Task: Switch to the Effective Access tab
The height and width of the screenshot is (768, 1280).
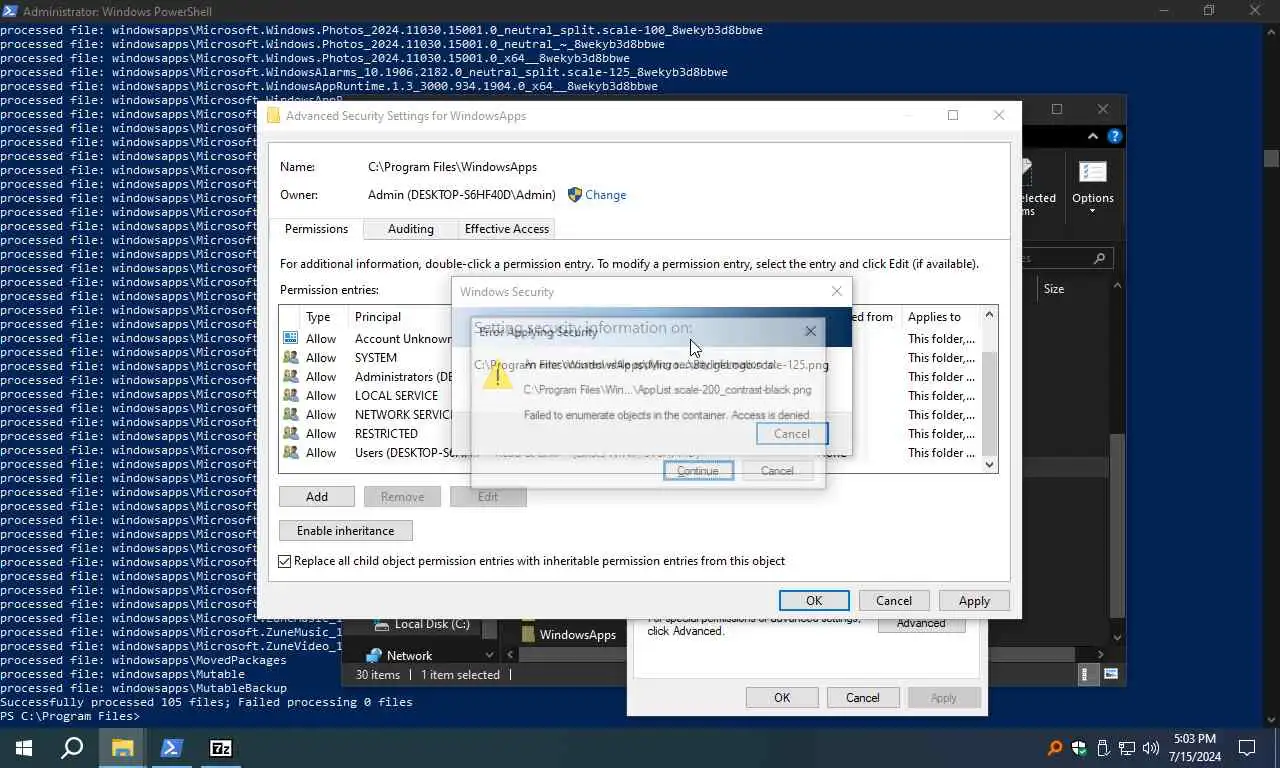Action: [506, 229]
